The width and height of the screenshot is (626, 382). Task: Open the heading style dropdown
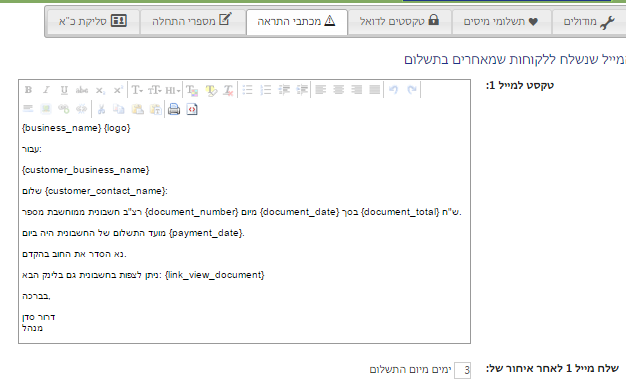click(172, 90)
